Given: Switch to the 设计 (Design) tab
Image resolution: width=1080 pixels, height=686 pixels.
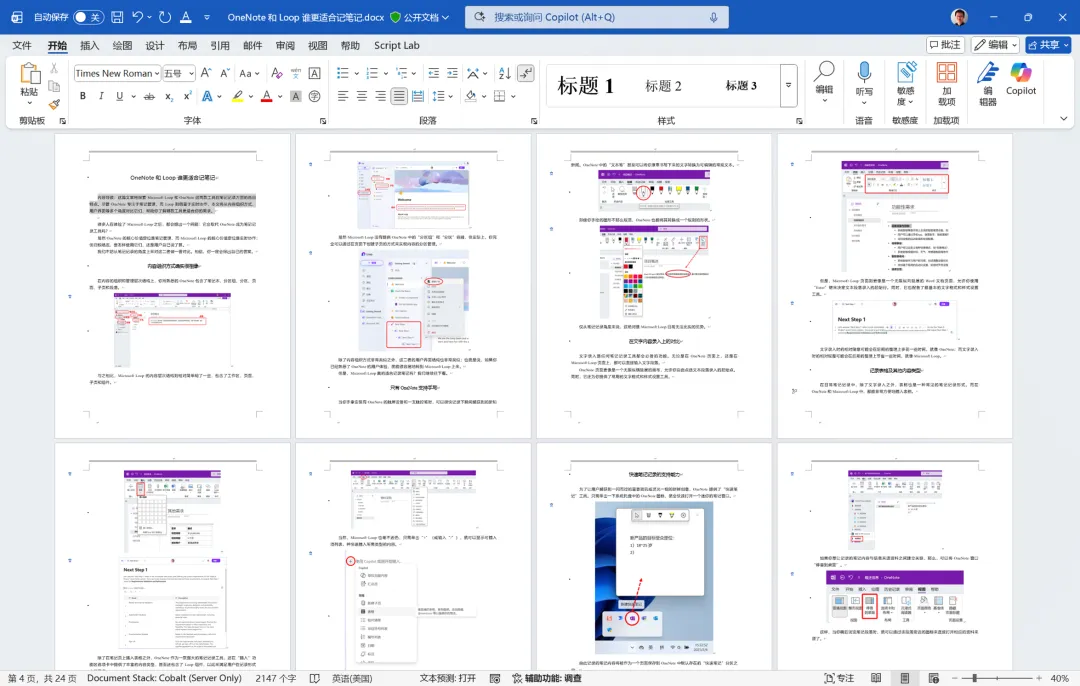Looking at the screenshot, I should 154,45.
